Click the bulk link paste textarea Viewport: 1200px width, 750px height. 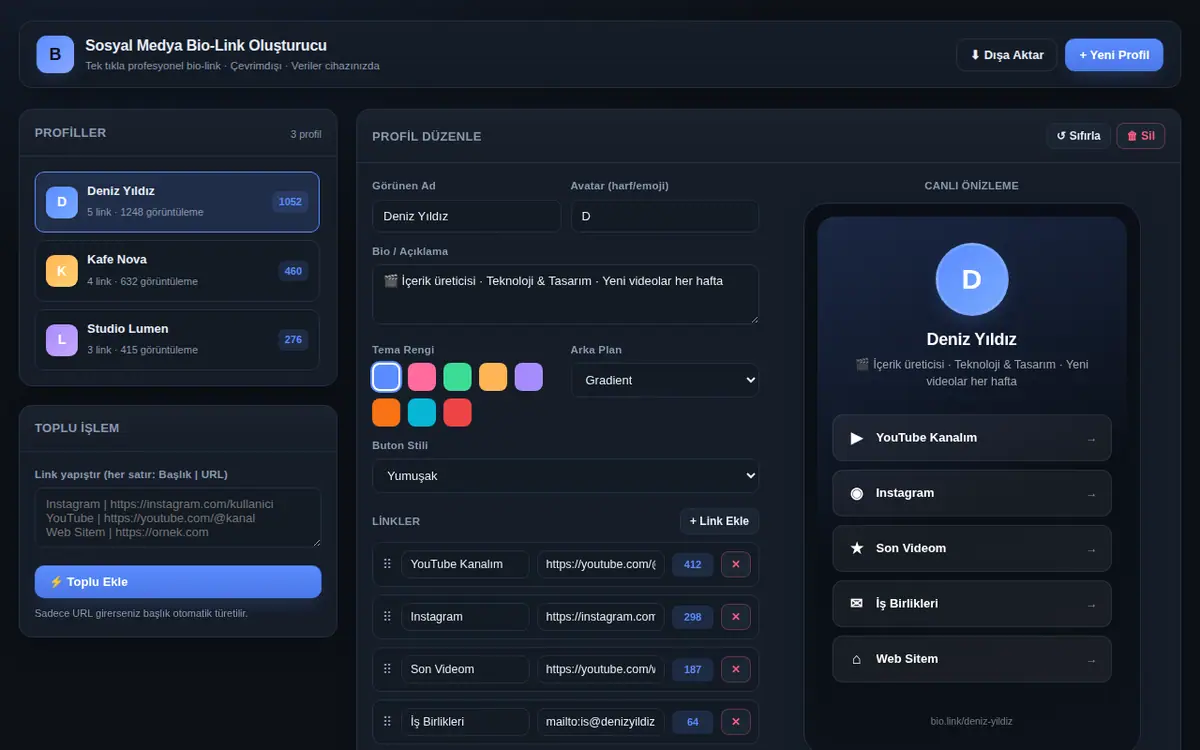[178, 517]
